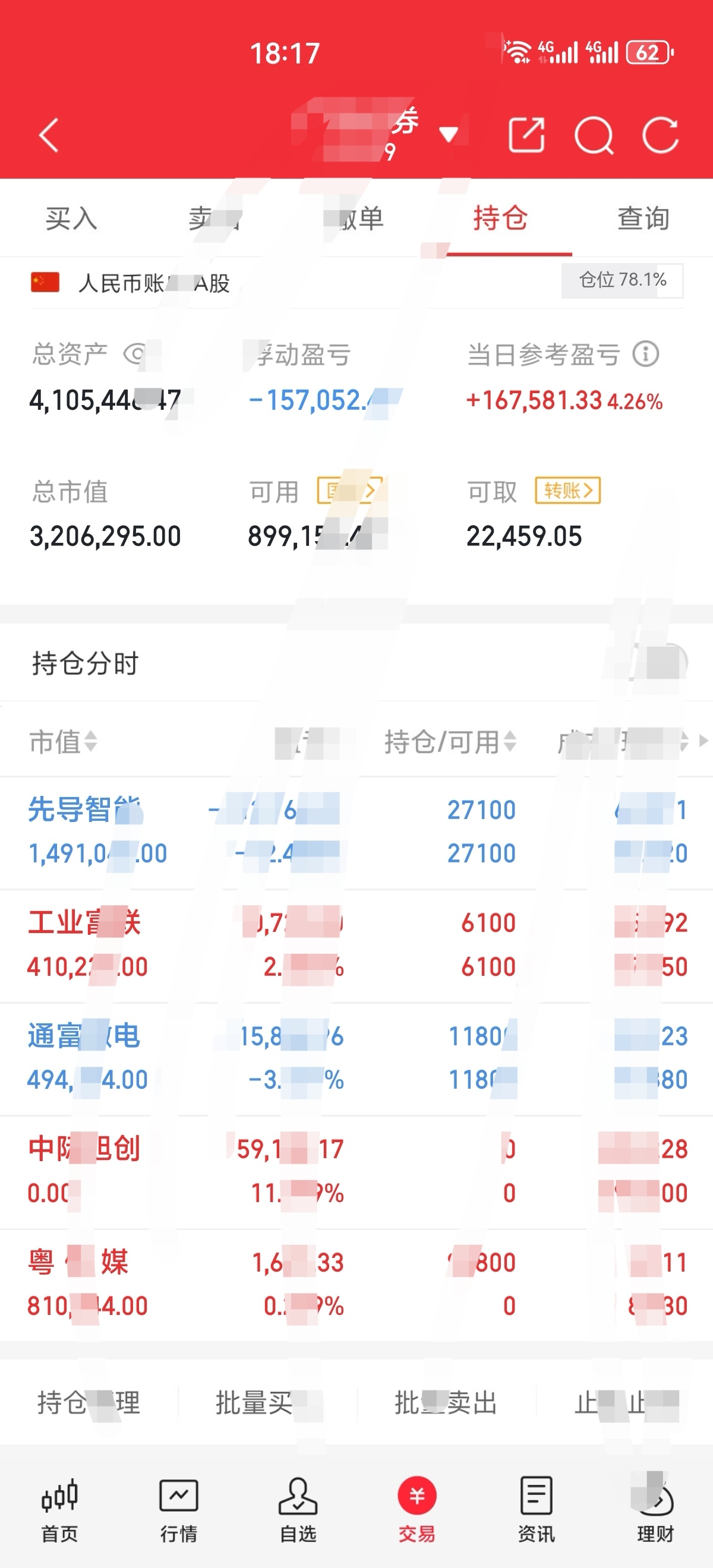The image size is (713, 1568).
Task: Sort by 持仓/可用 column
Action: (450, 741)
